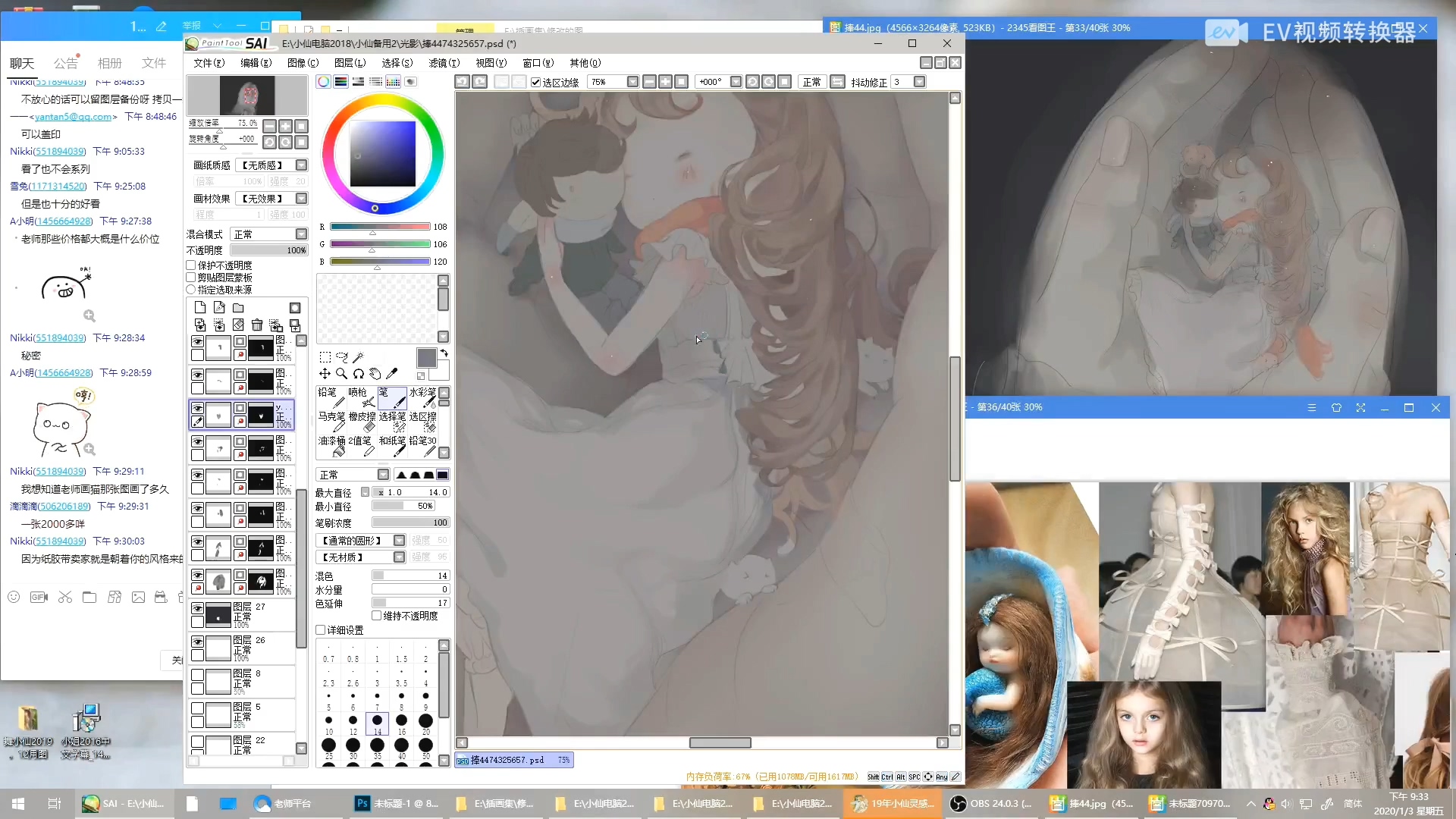Open the 图层(L) menu

[350, 63]
